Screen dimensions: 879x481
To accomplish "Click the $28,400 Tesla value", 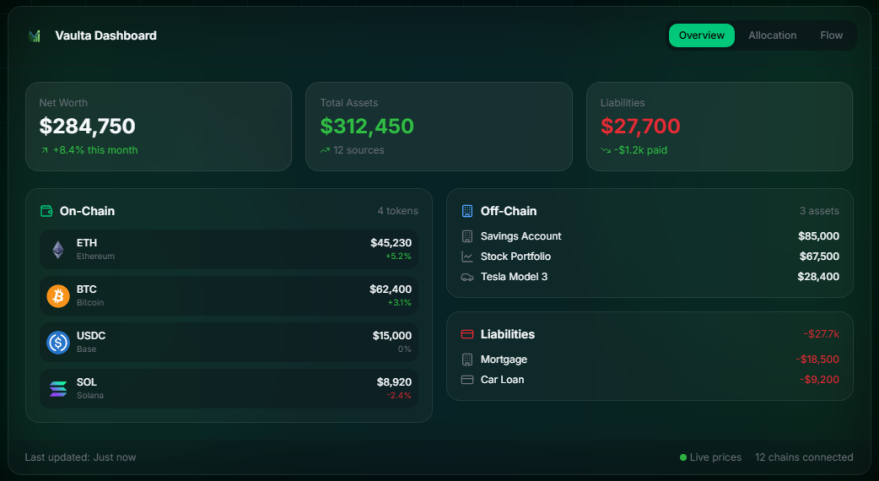I will pyautogui.click(x=818, y=277).
